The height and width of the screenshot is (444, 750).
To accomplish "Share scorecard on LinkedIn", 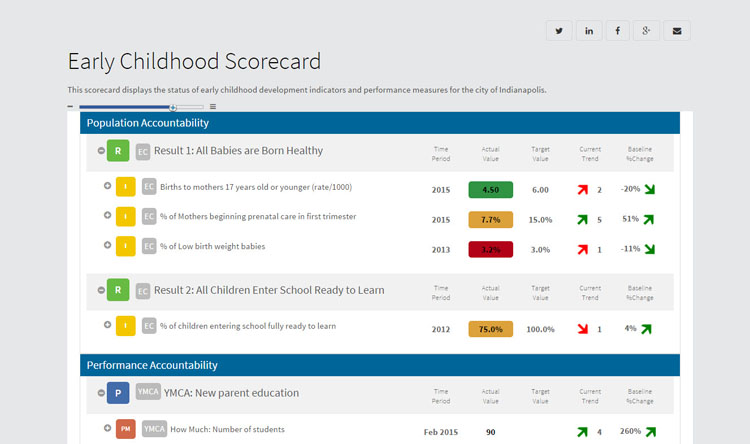I will (589, 31).
